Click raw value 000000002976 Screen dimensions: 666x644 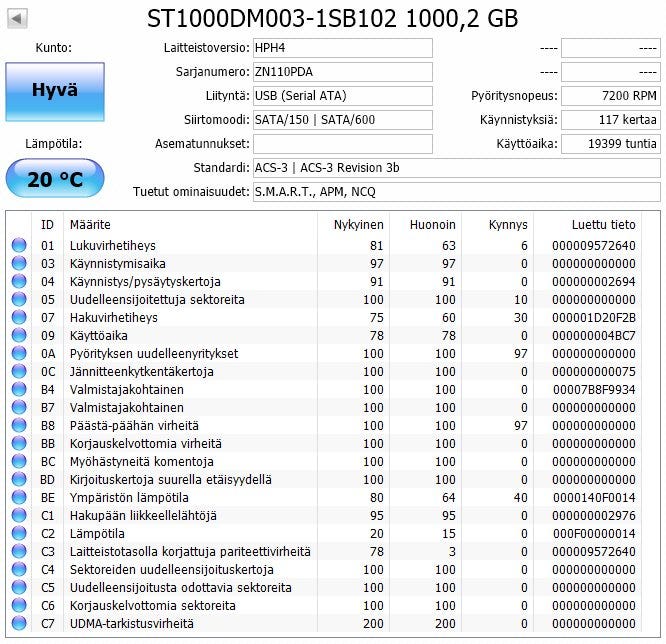click(594, 516)
